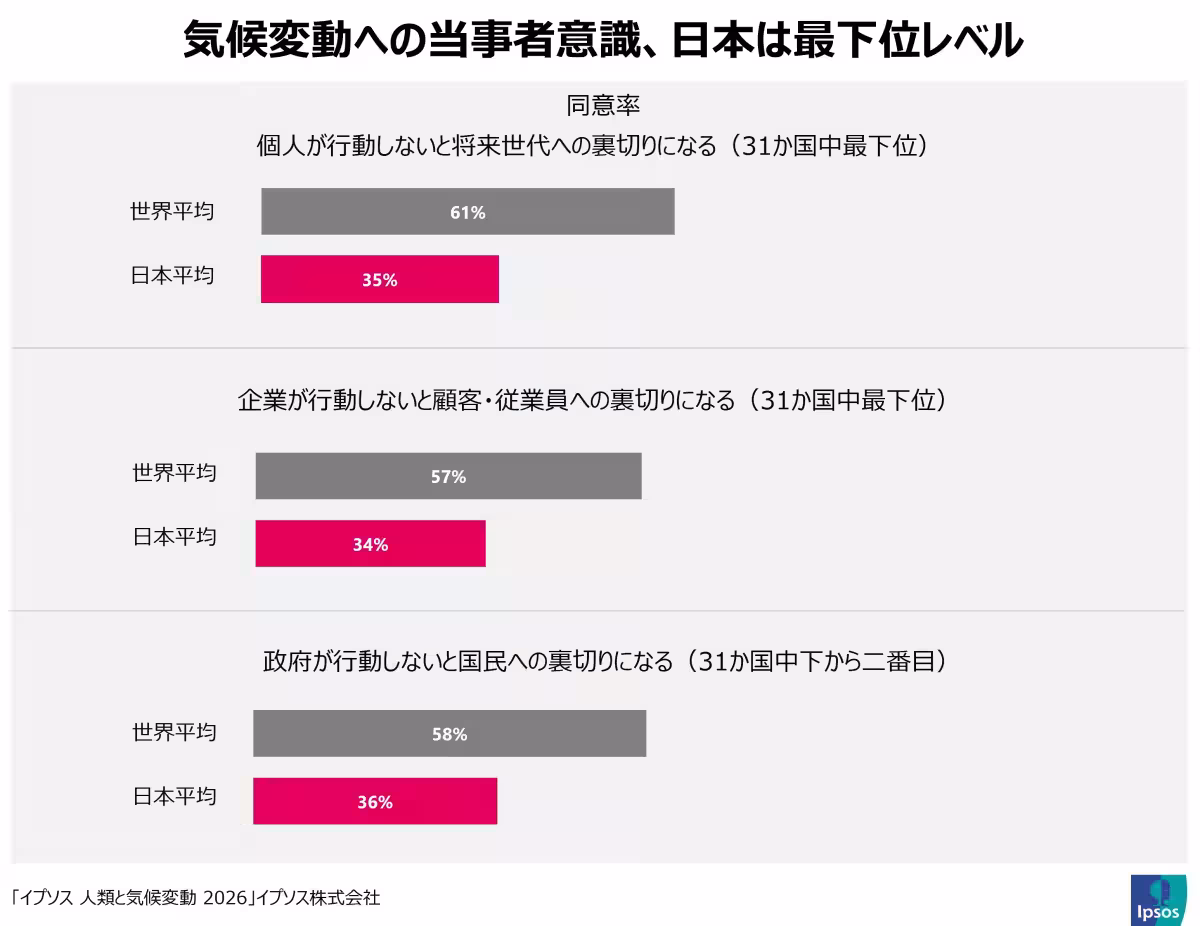The image size is (1200, 926).
Task: Select 世界平均 label next to the 57% bar
Action: coord(174,472)
